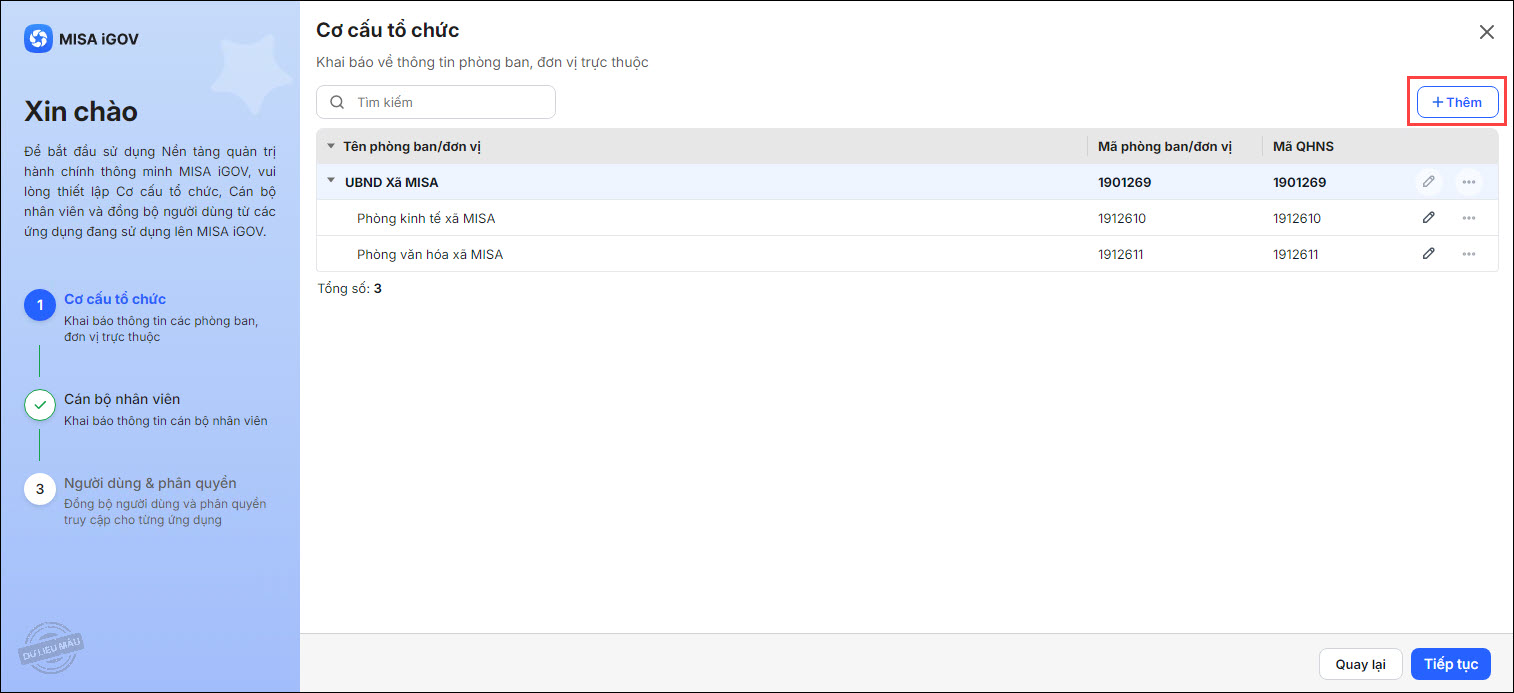
Task: Click the Quay lại button
Action: (x=1360, y=664)
